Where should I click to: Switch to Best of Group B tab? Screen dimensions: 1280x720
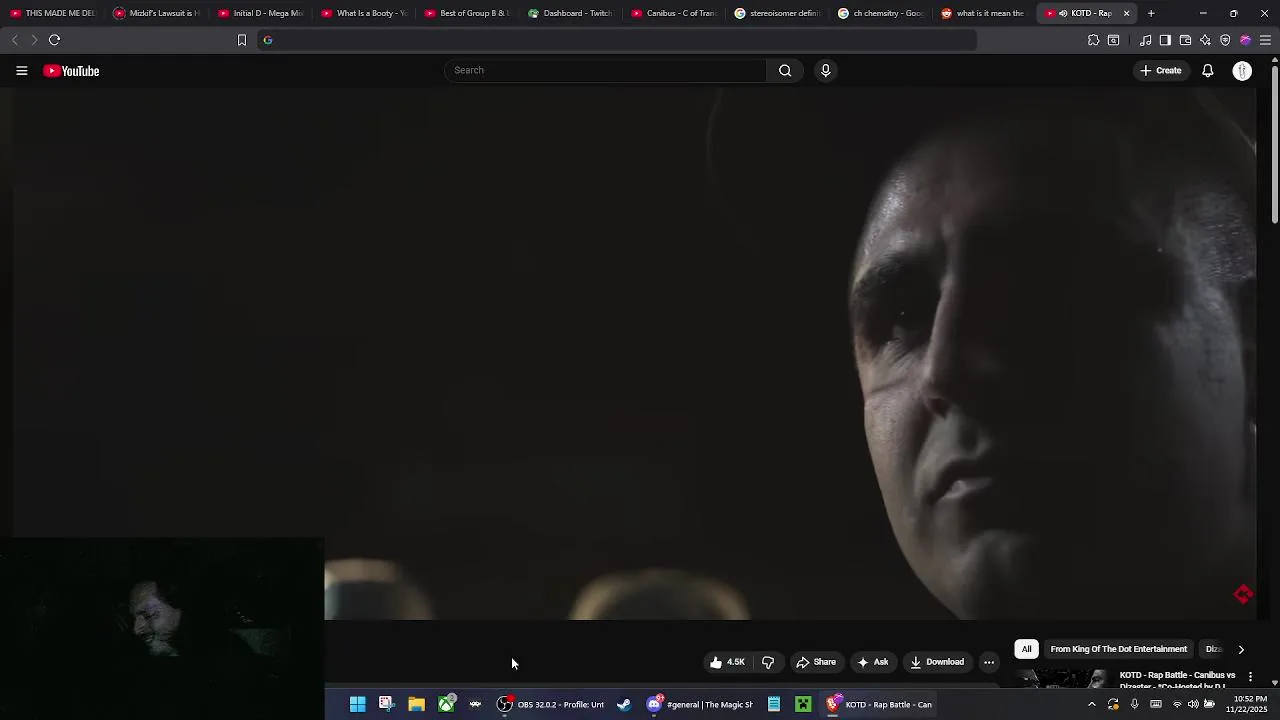468,13
